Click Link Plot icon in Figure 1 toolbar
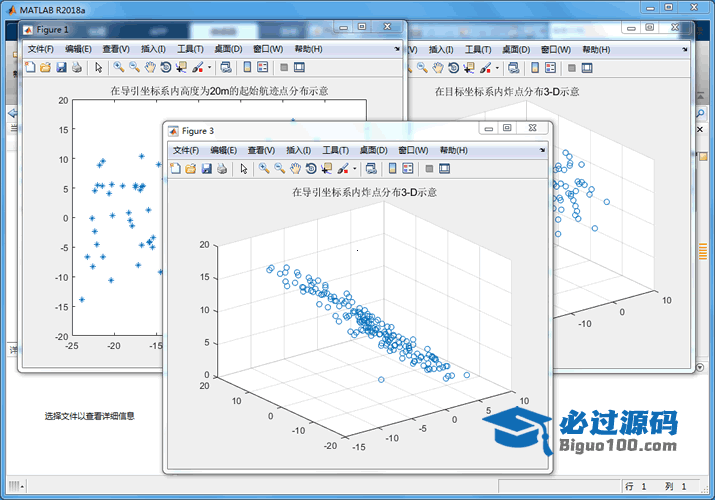This screenshot has height=500, width=715. [x=226, y=67]
